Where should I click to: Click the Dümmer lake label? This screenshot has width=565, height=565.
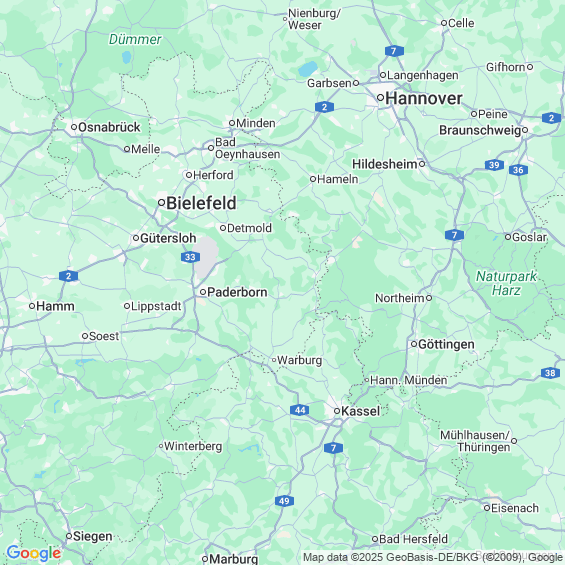135,39
